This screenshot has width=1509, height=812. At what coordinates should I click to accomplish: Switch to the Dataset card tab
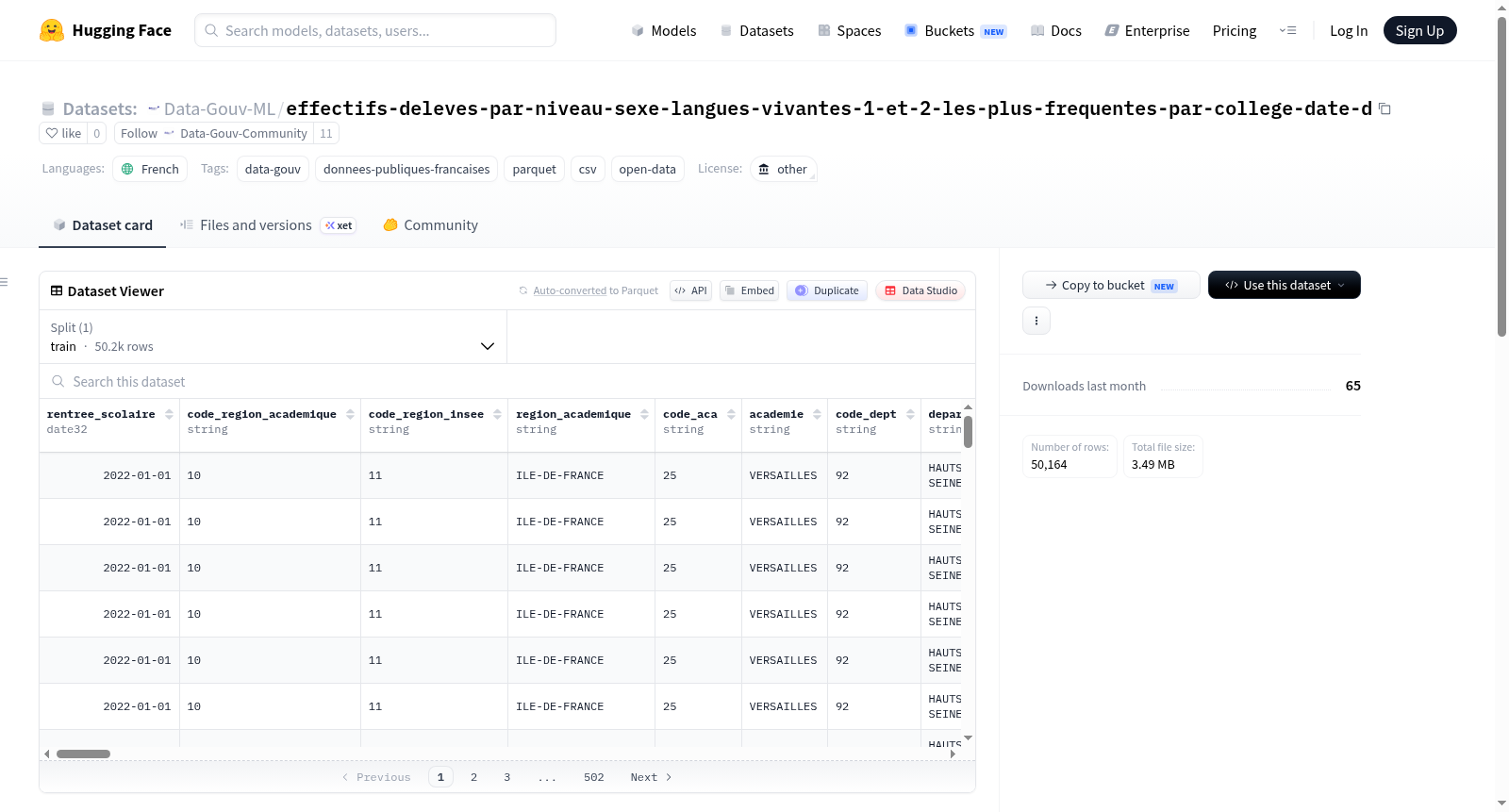102,225
